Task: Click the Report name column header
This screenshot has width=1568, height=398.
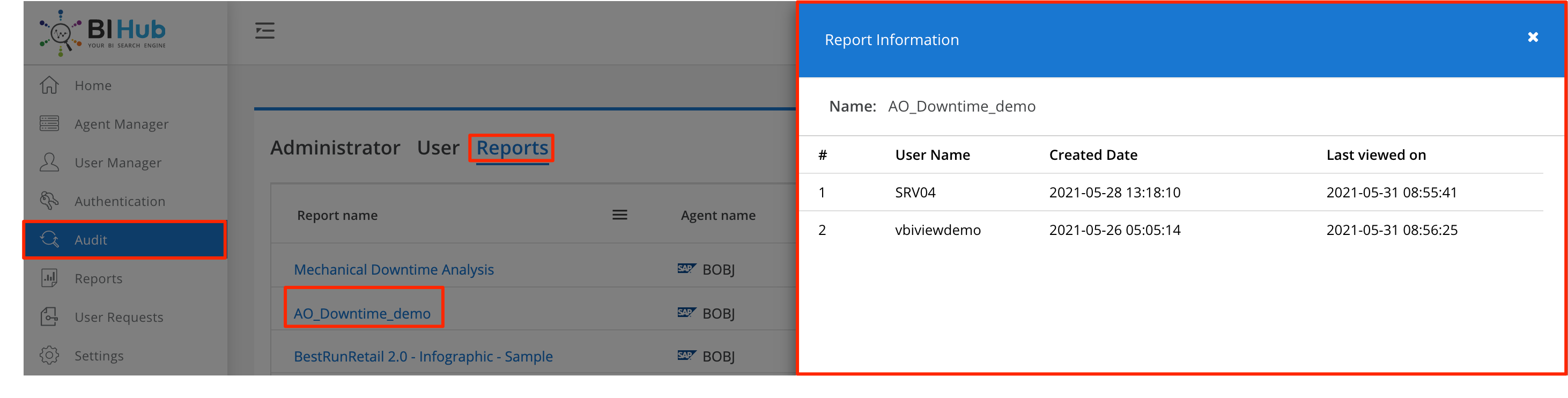Action: coord(337,216)
